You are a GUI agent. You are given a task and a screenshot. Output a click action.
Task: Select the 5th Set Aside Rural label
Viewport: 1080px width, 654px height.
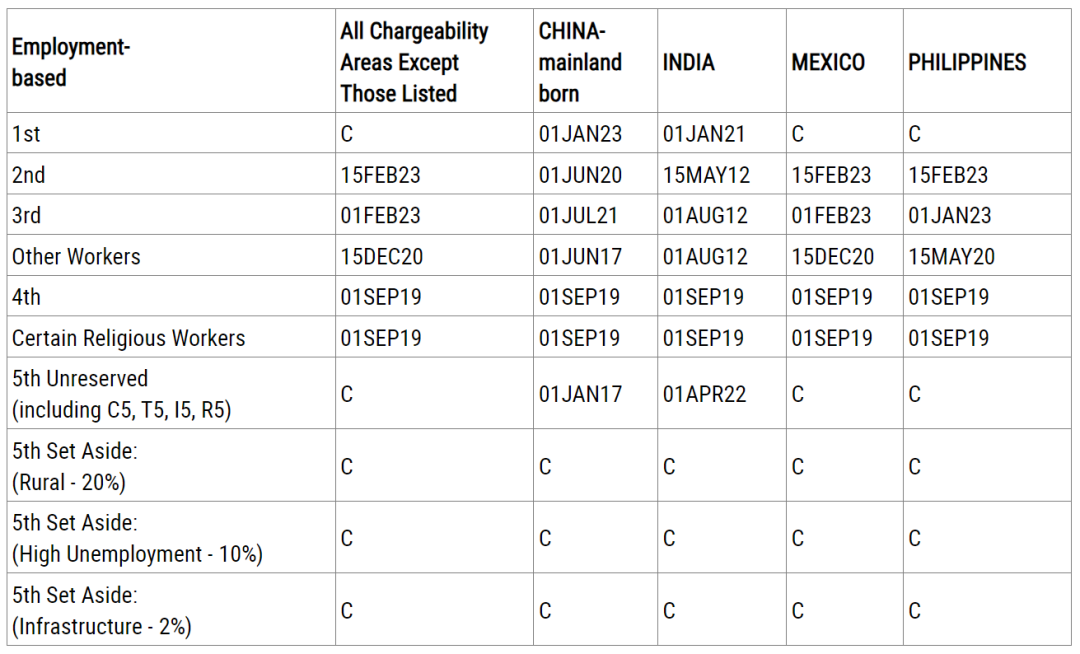point(74,466)
